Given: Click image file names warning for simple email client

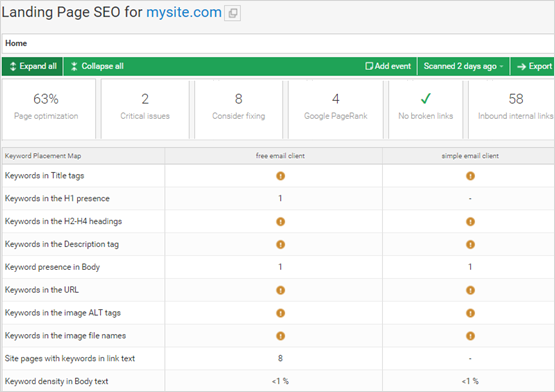Looking at the screenshot, I should [470, 336].
